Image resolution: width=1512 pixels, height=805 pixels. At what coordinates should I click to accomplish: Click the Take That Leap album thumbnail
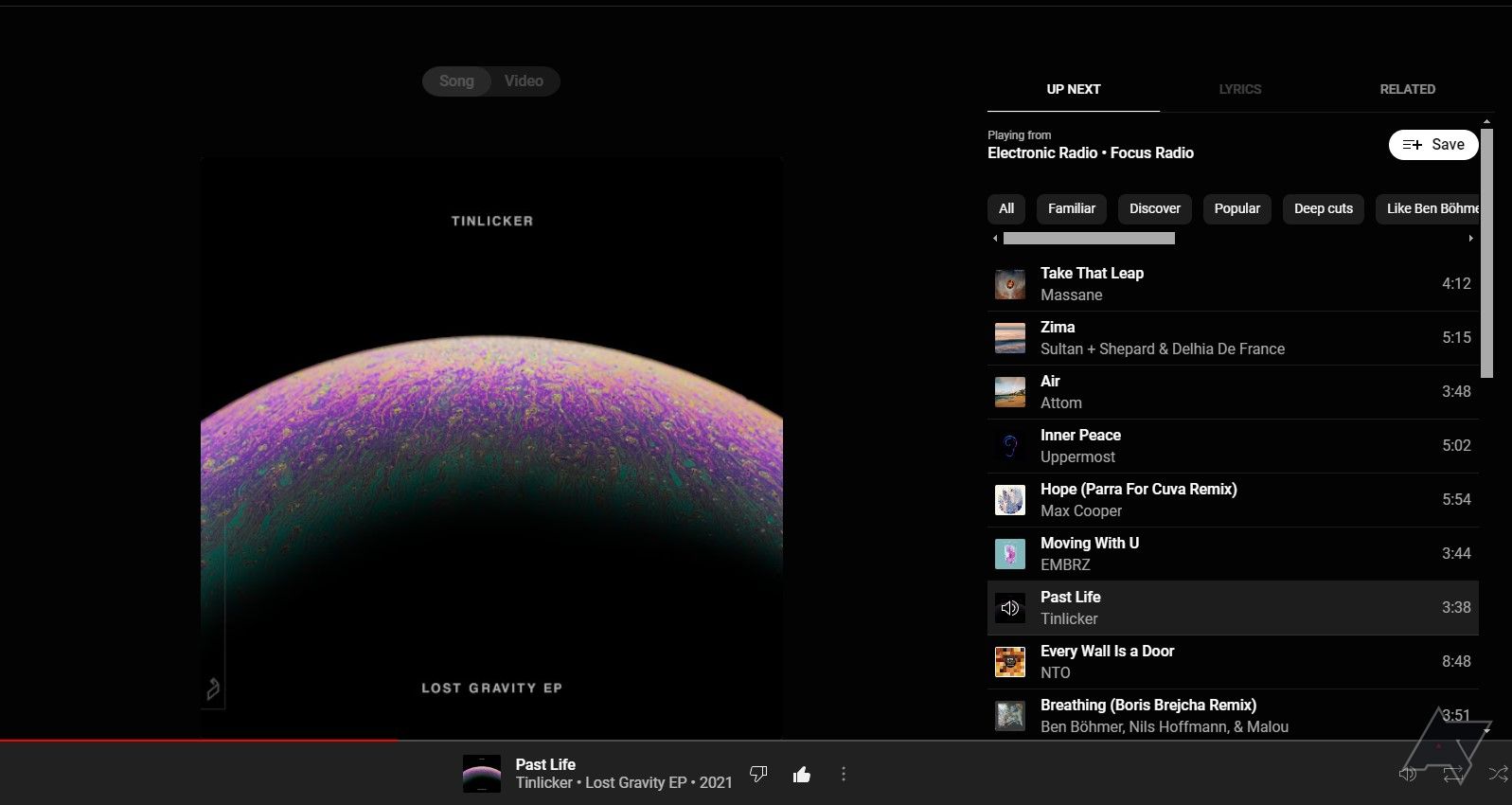pos(1010,284)
